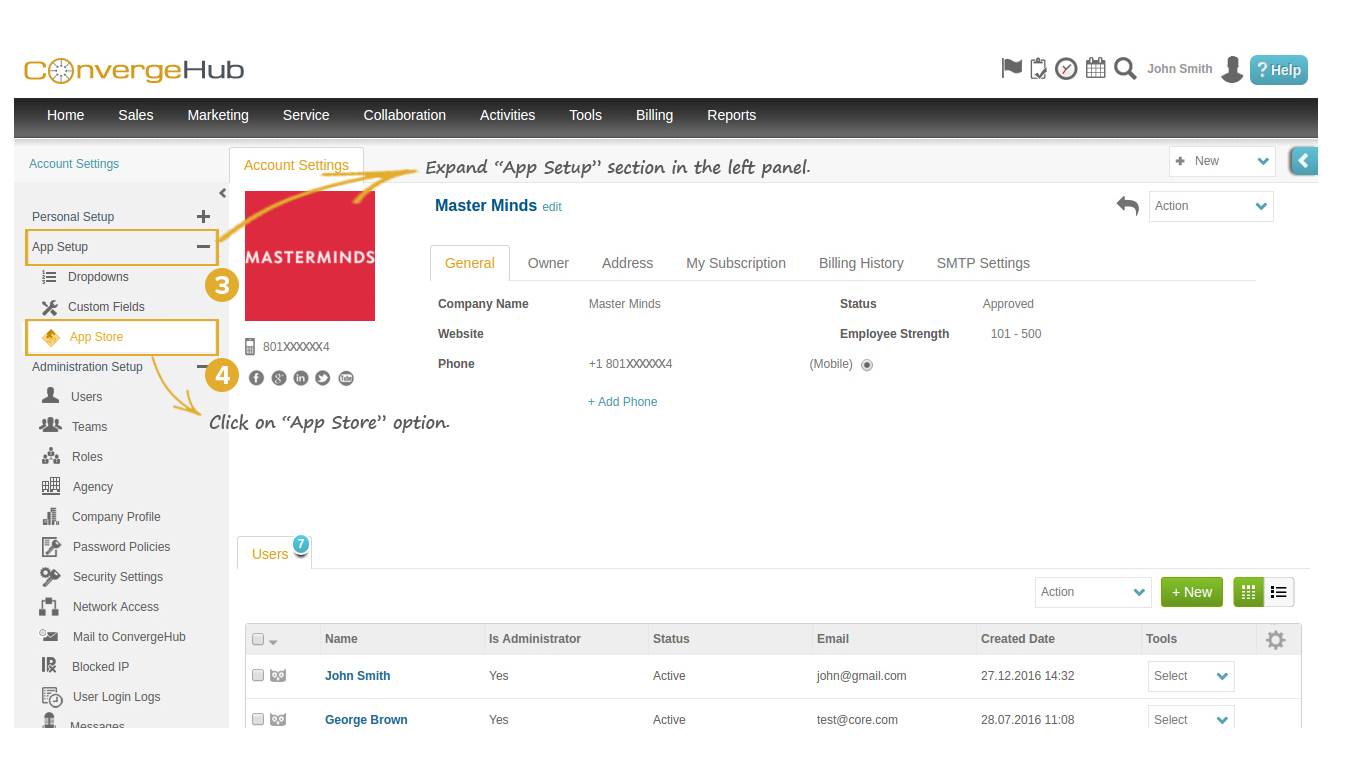Open the clipboard tasks icon
The image size is (1349, 770).
click(1039, 68)
